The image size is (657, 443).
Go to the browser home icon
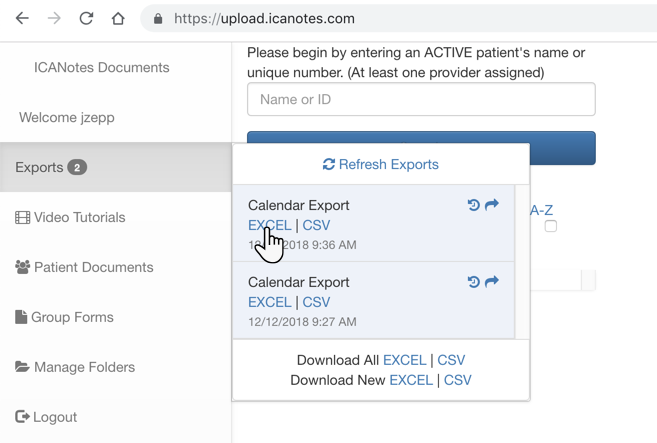click(x=118, y=18)
